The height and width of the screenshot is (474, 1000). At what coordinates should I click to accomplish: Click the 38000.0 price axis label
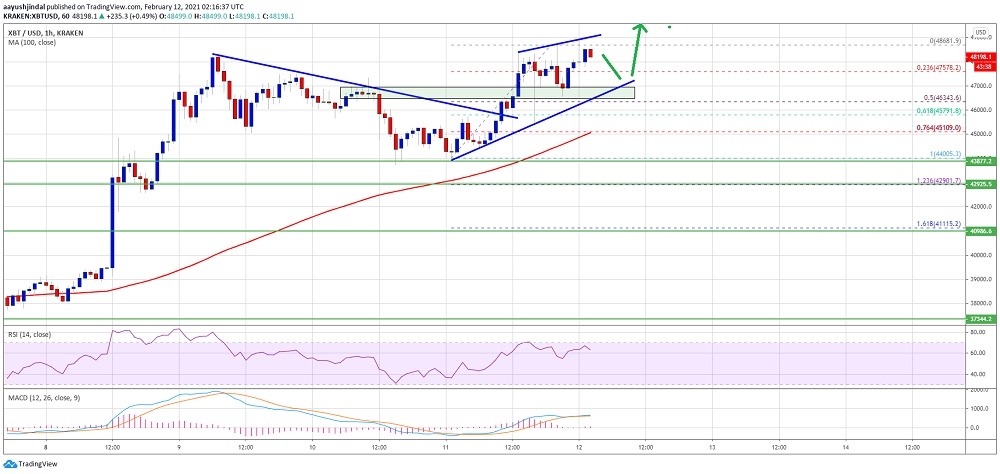click(x=981, y=303)
